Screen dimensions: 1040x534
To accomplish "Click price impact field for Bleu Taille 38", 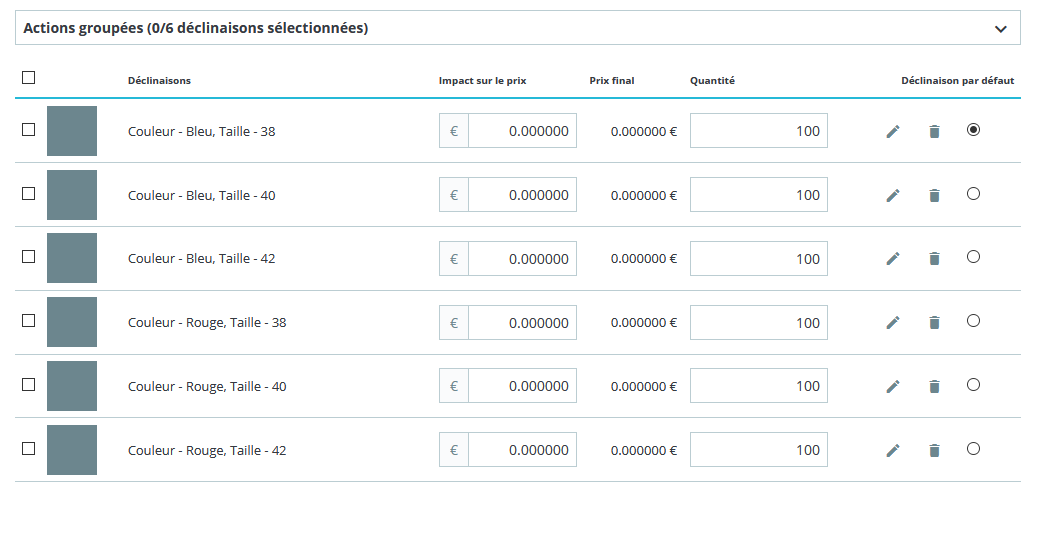I will (522, 131).
